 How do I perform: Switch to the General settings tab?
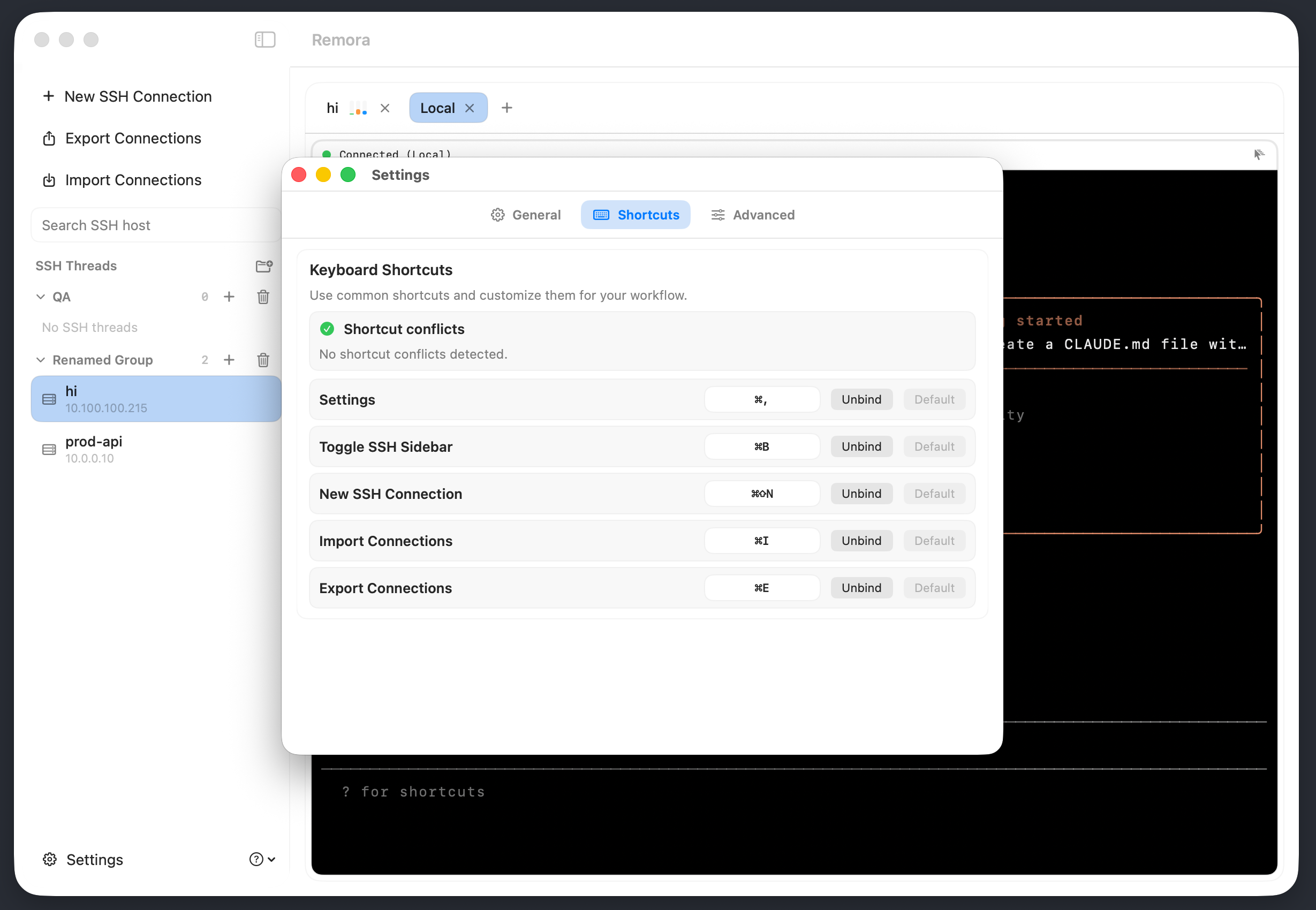526,215
